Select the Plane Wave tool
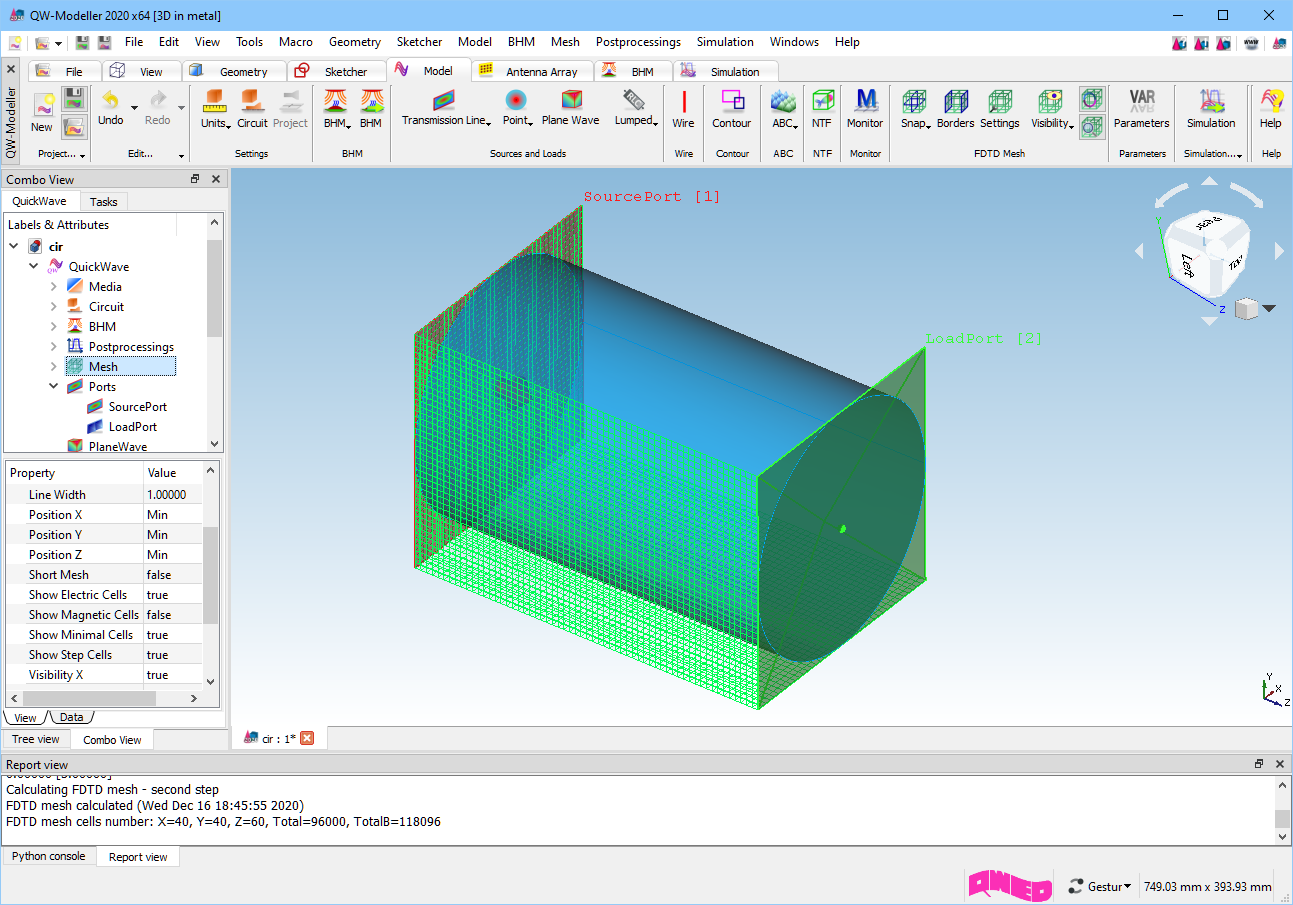 [x=570, y=108]
